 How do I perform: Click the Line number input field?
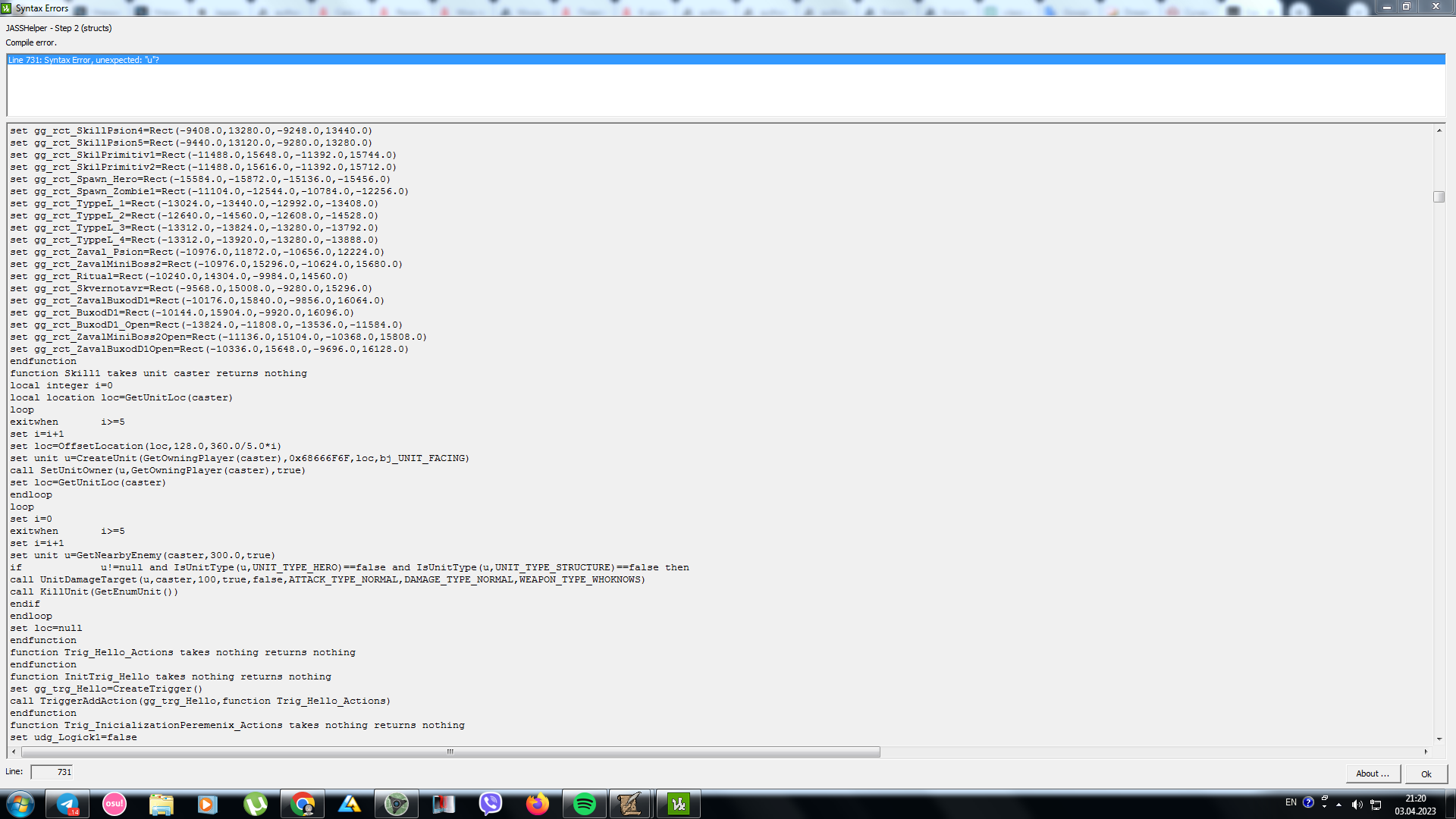point(52,772)
